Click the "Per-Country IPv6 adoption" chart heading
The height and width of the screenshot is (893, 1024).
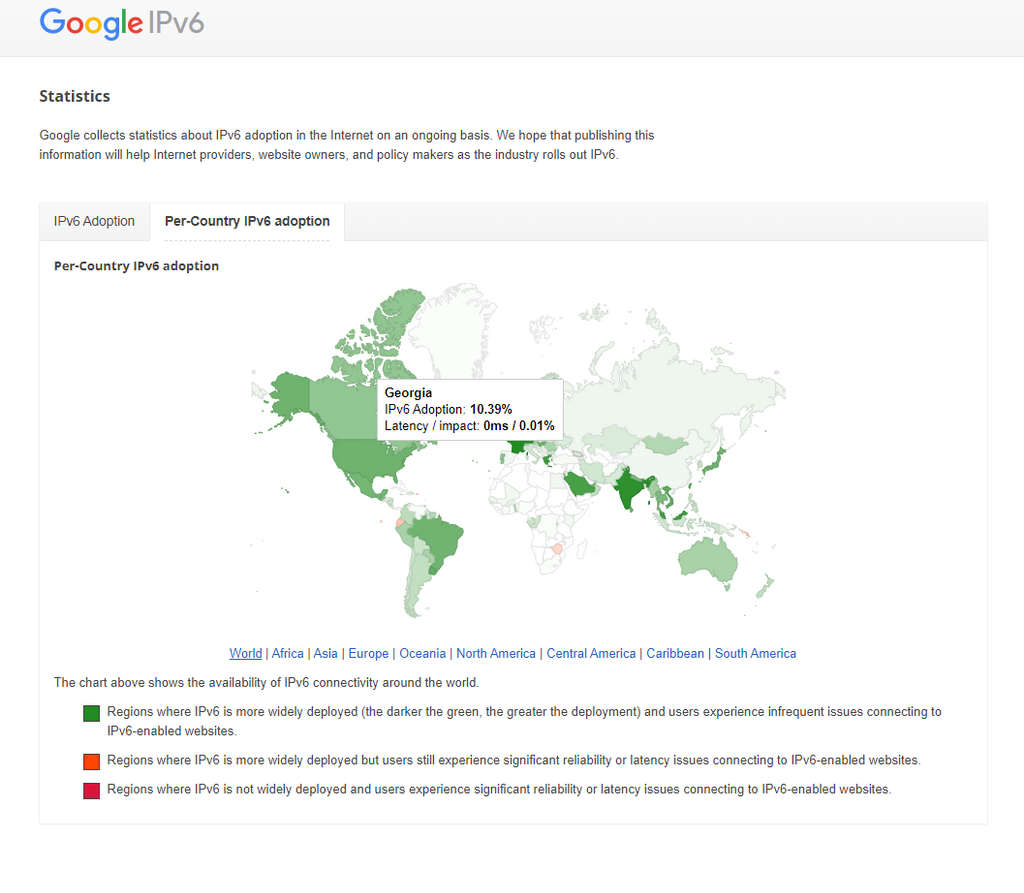[x=136, y=266]
